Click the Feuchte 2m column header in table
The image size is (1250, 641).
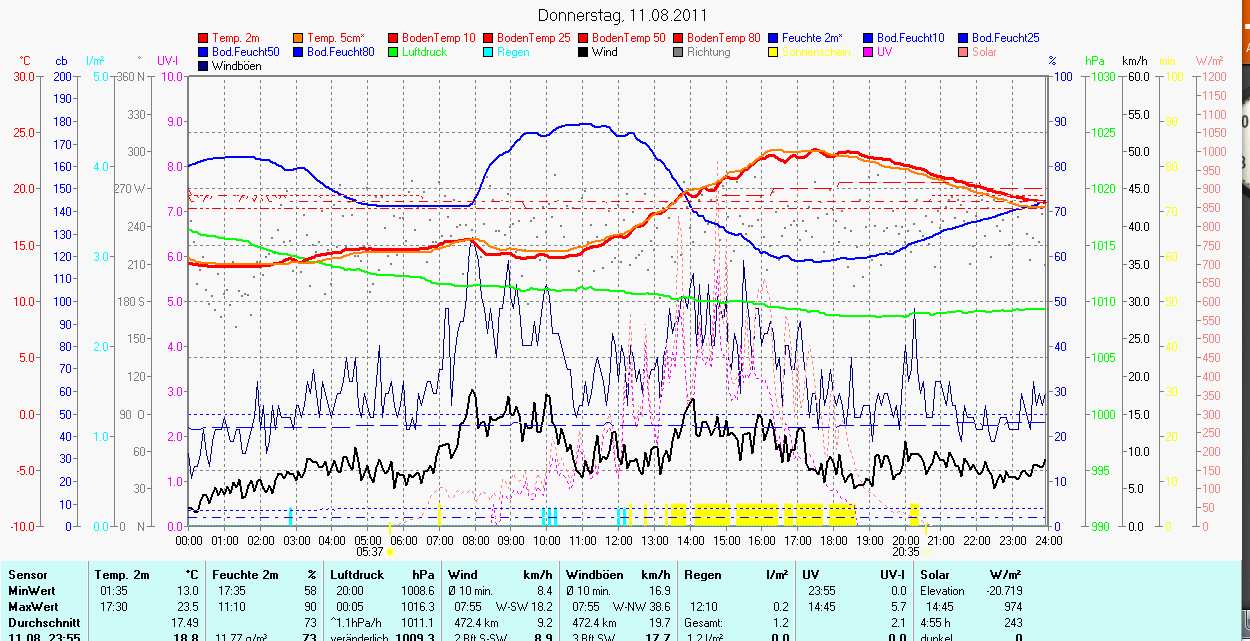coord(243,575)
